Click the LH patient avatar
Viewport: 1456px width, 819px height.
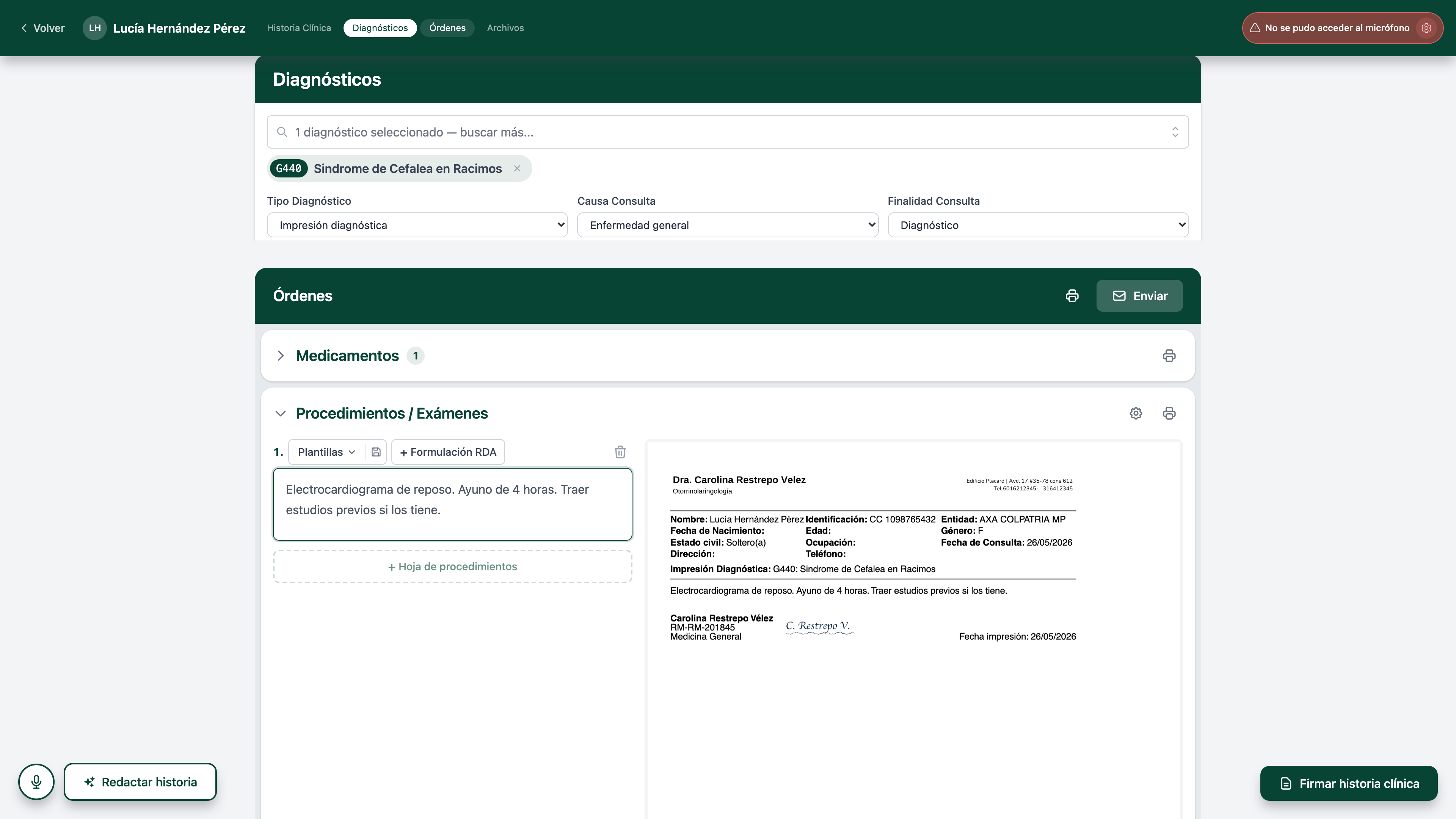coord(94,28)
